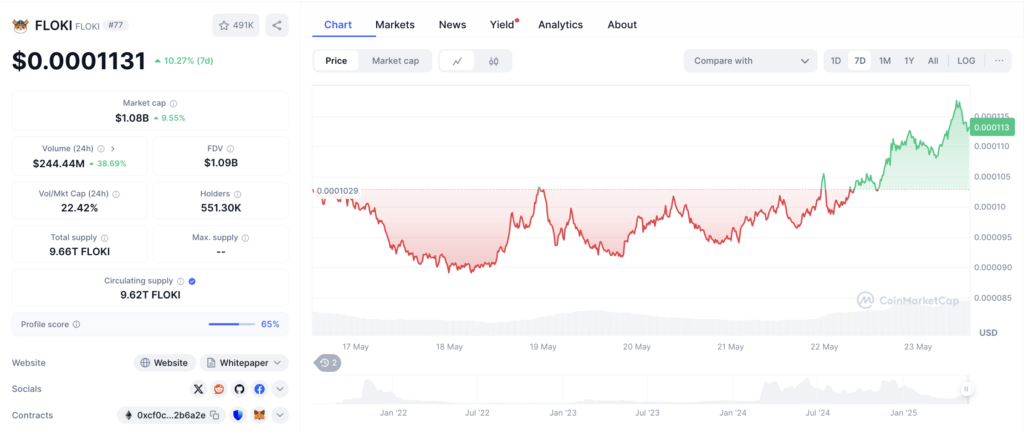Image resolution: width=1024 pixels, height=432 pixels.
Task: Open the Reddit social link
Action: (x=219, y=389)
